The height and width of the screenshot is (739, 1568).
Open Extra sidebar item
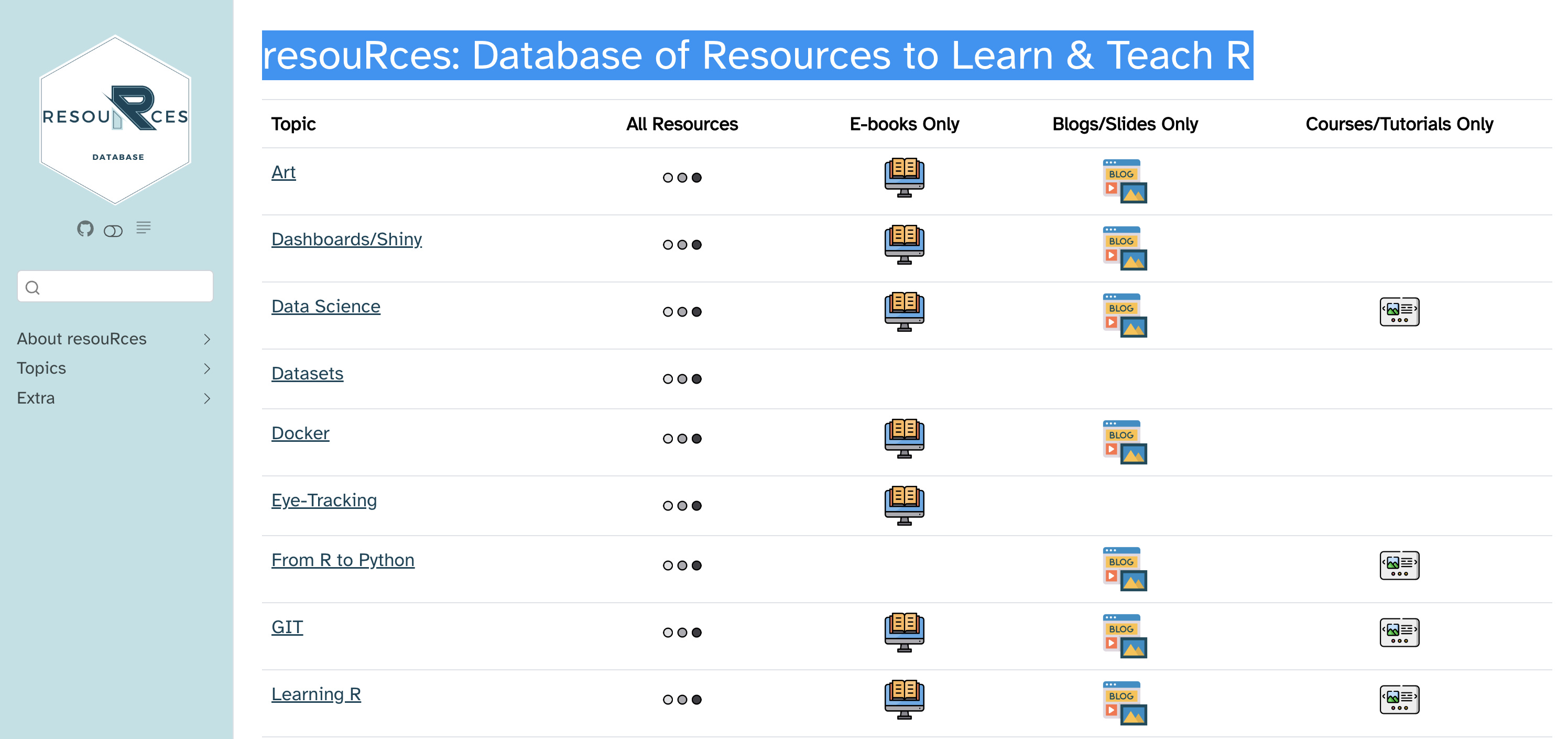(36, 398)
